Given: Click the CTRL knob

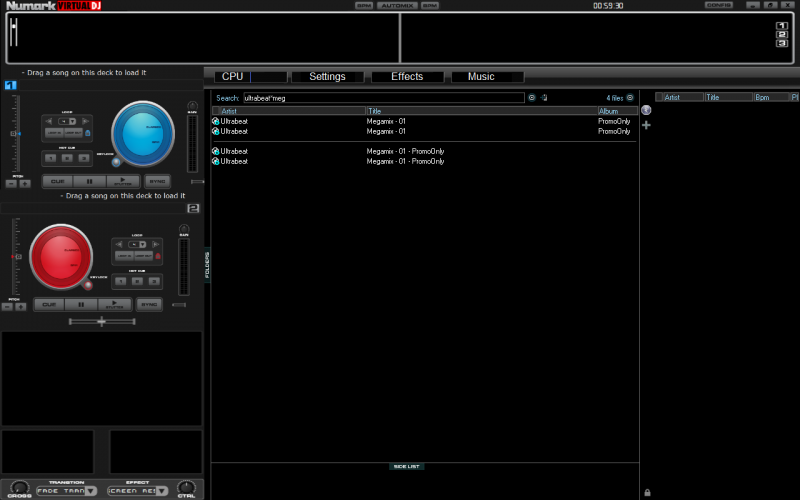Looking at the screenshot, I should (x=186, y=488).
